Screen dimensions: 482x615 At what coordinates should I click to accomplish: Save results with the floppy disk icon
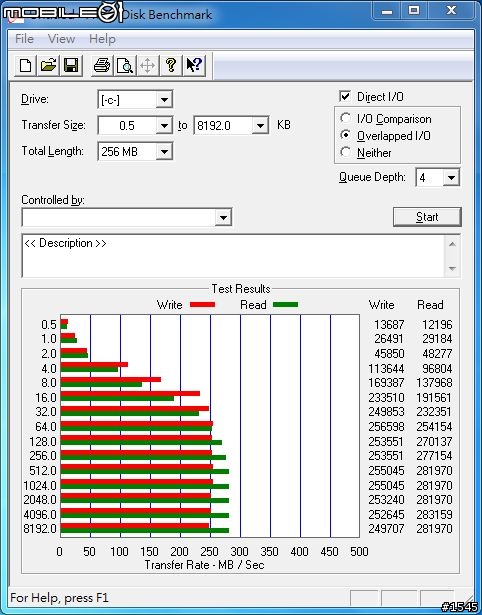tap(71, 65)
